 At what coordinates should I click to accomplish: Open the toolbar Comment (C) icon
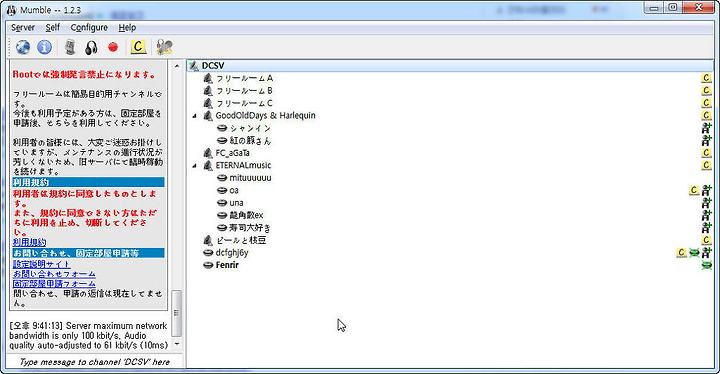coord(138,47)
